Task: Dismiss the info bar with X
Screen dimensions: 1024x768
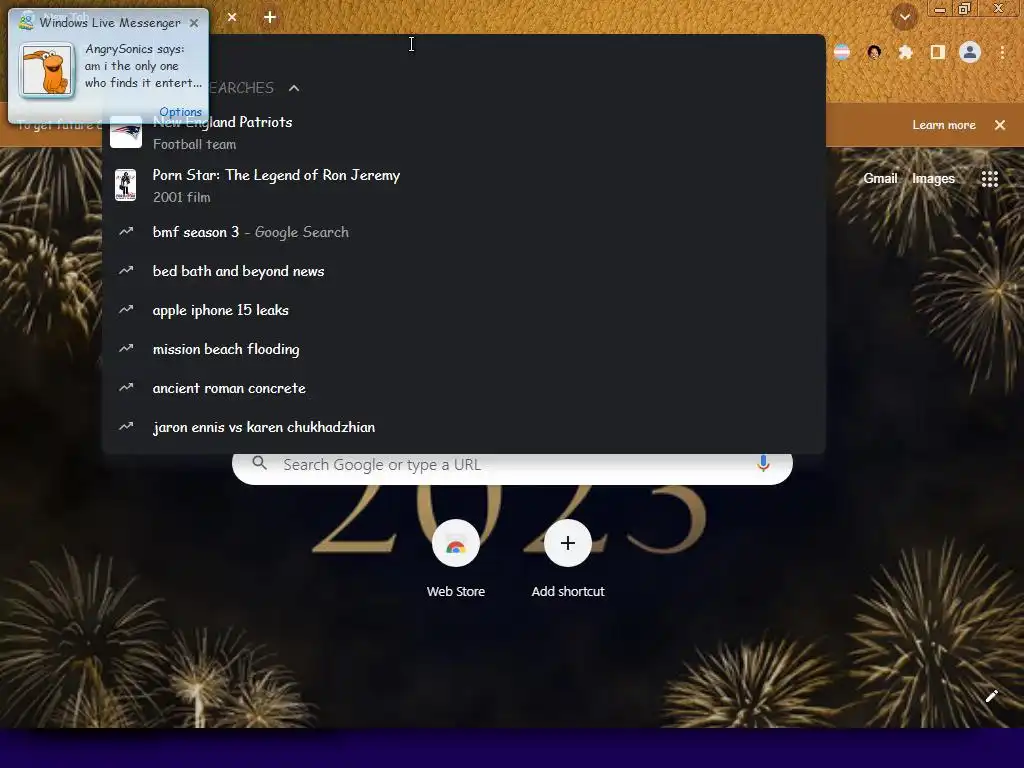Action: (x=1000, y=125)
